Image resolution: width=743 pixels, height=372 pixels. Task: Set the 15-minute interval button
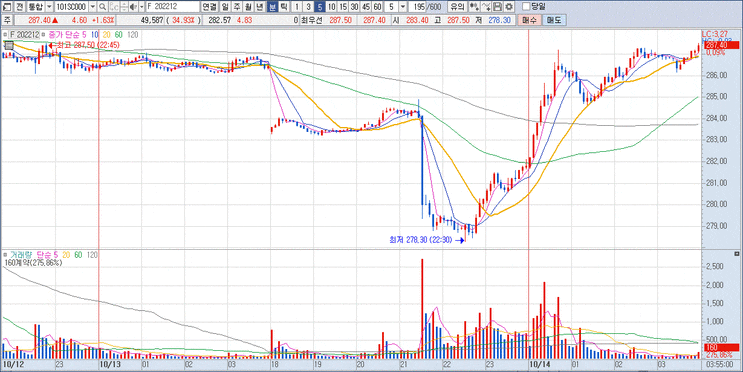[343, 7]
